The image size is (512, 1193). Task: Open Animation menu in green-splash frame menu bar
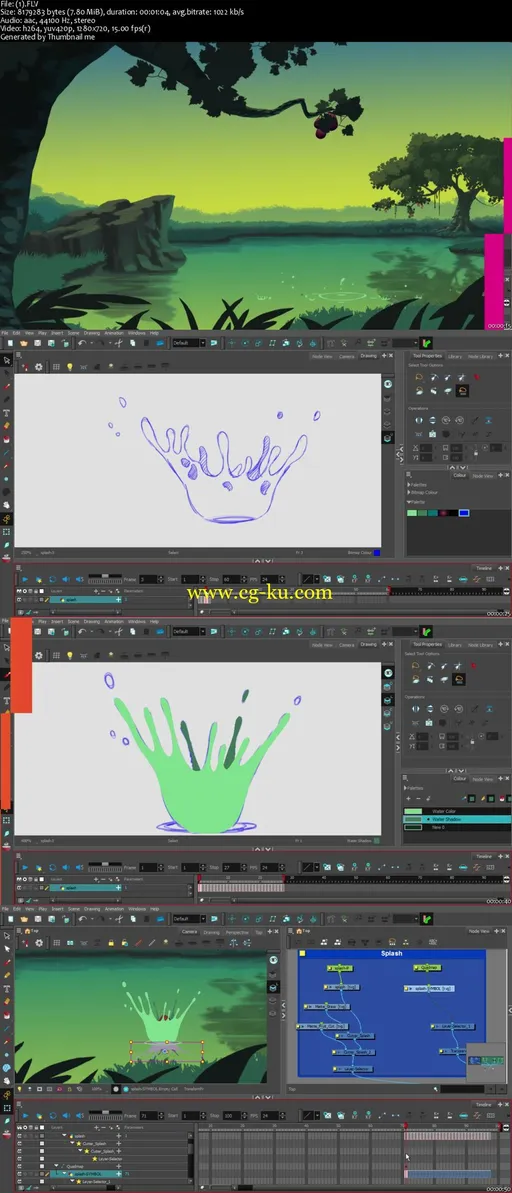point(113,621)
